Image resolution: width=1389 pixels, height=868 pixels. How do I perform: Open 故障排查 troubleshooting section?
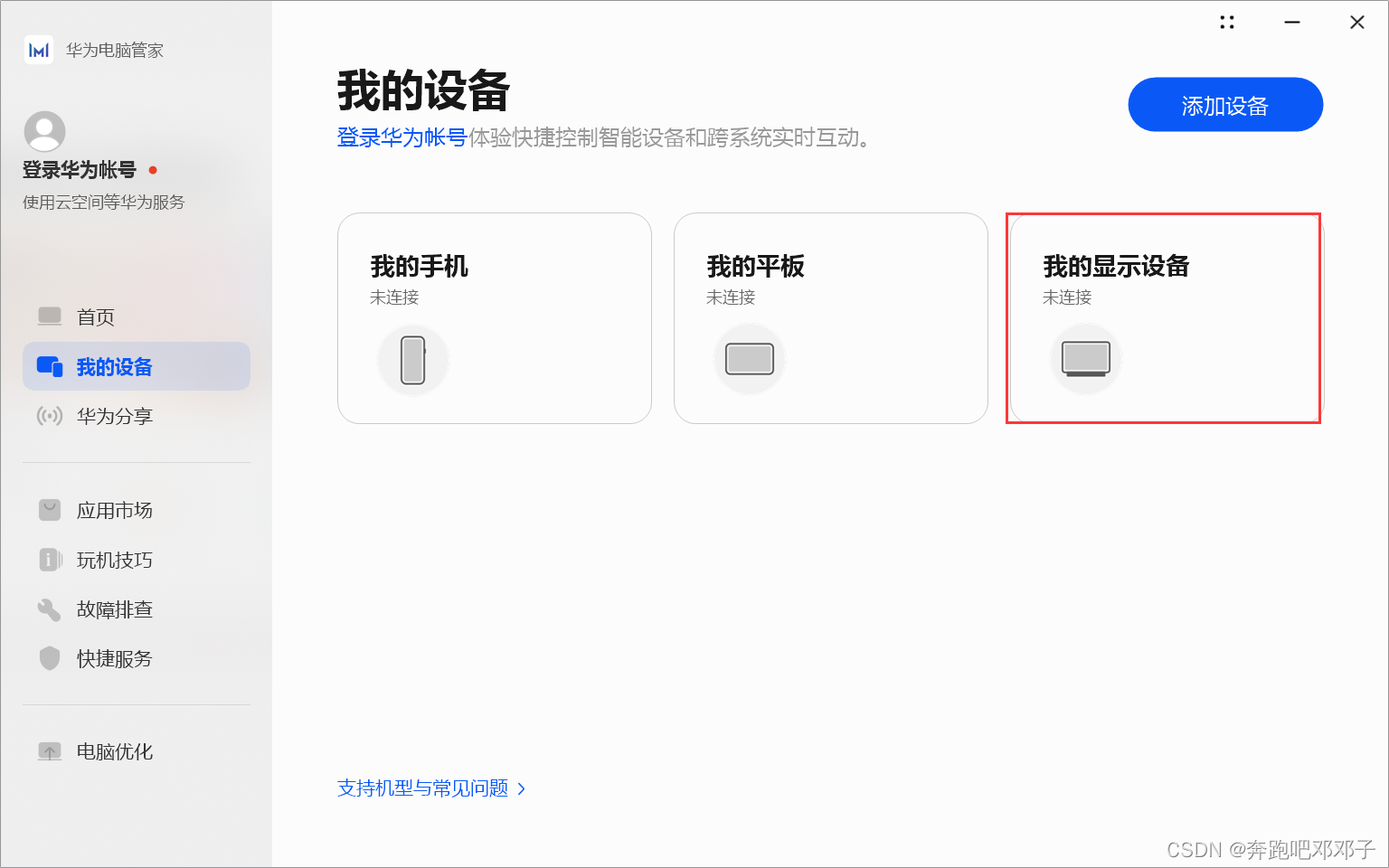point(137,609)
